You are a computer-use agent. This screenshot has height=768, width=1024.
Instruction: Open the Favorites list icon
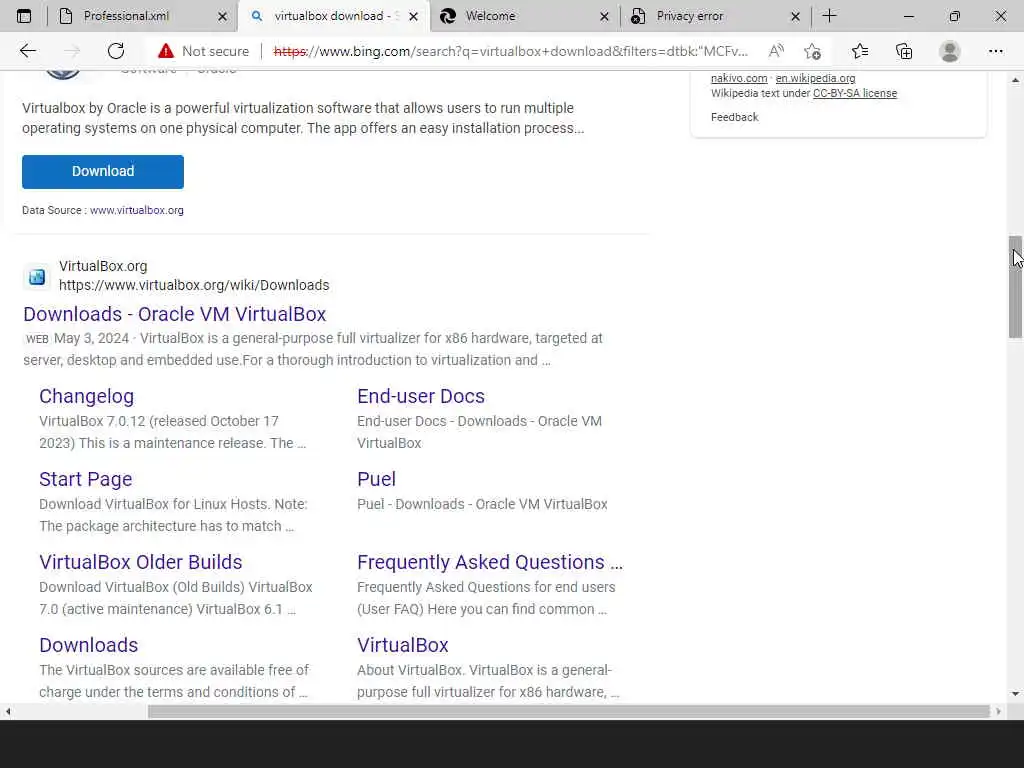(x=860, y=51)
